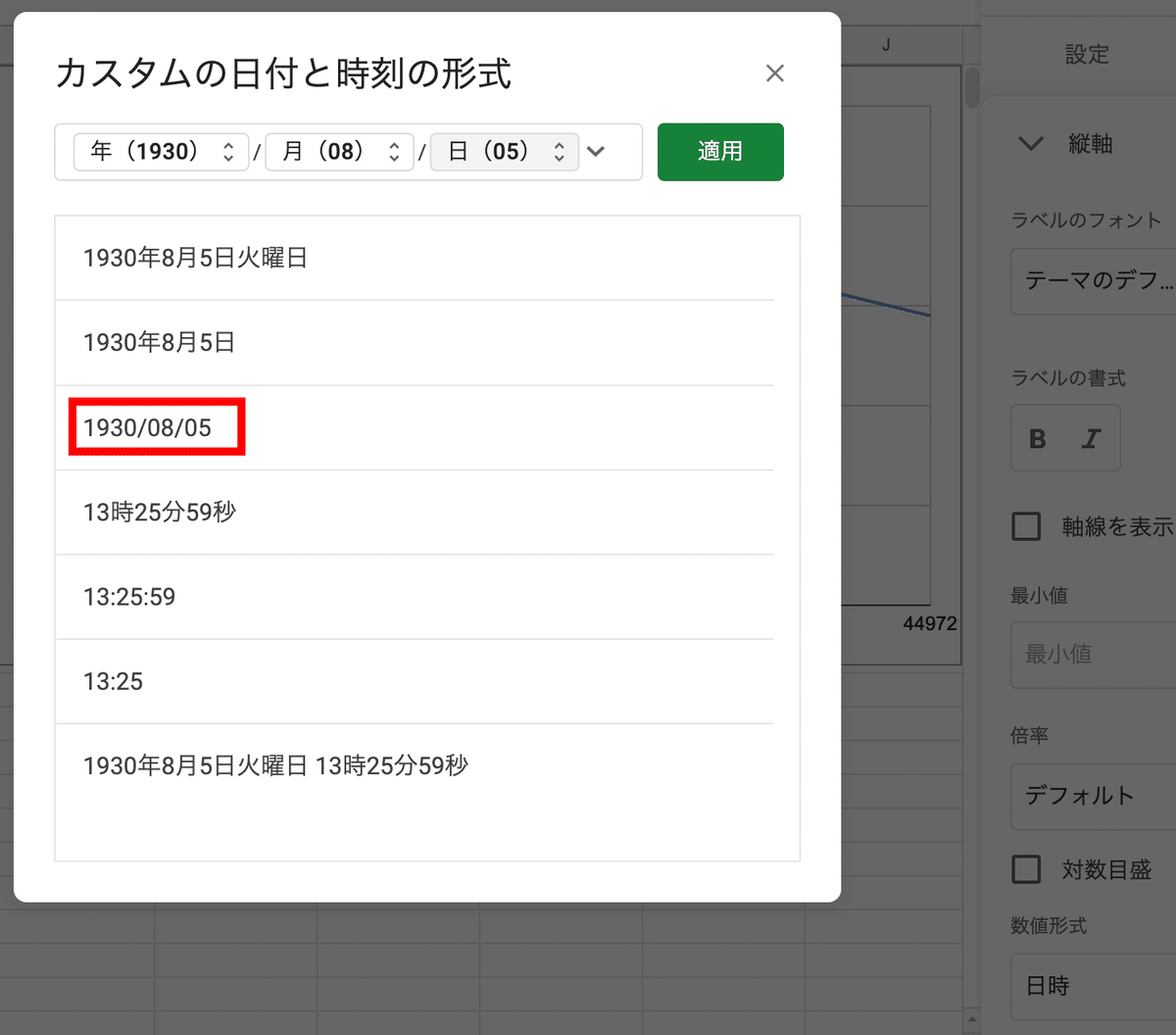1176x1035 pixels.
Task: Select column J header in spreadsheet
Action: coord(886,45)
